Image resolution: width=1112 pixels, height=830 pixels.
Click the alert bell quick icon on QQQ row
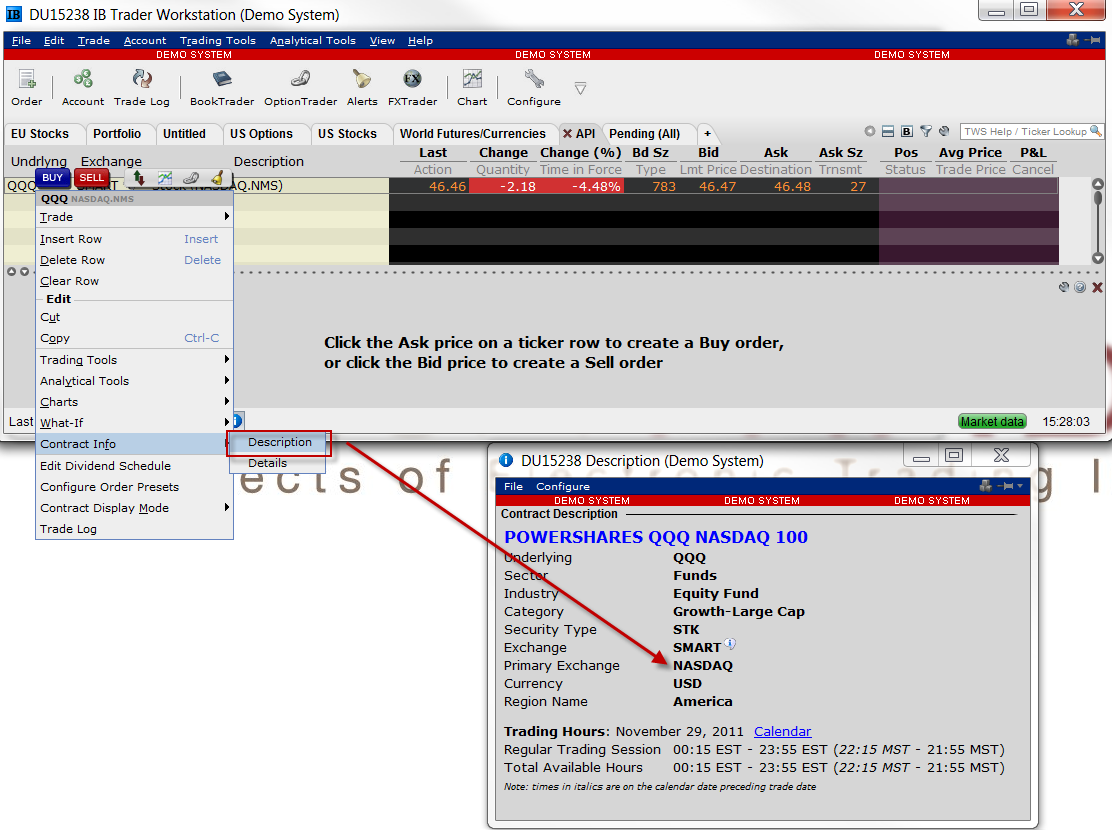click(x=217, y=178)
